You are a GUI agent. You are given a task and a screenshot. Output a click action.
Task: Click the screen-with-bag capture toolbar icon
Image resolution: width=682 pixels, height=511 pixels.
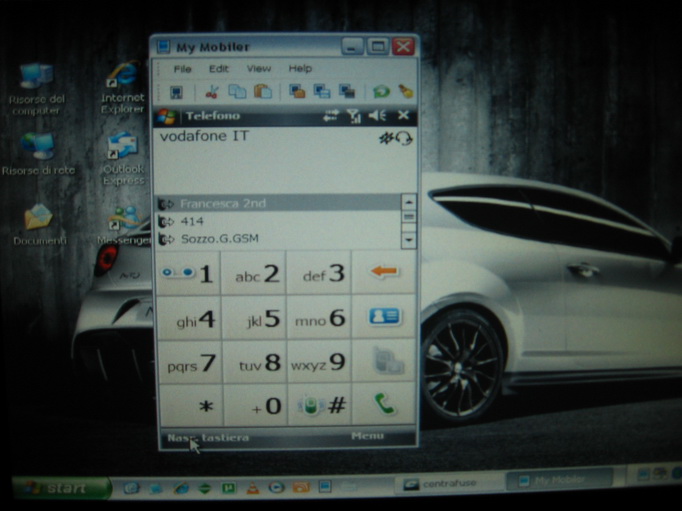pyautogui.click(x=298, y=91)
